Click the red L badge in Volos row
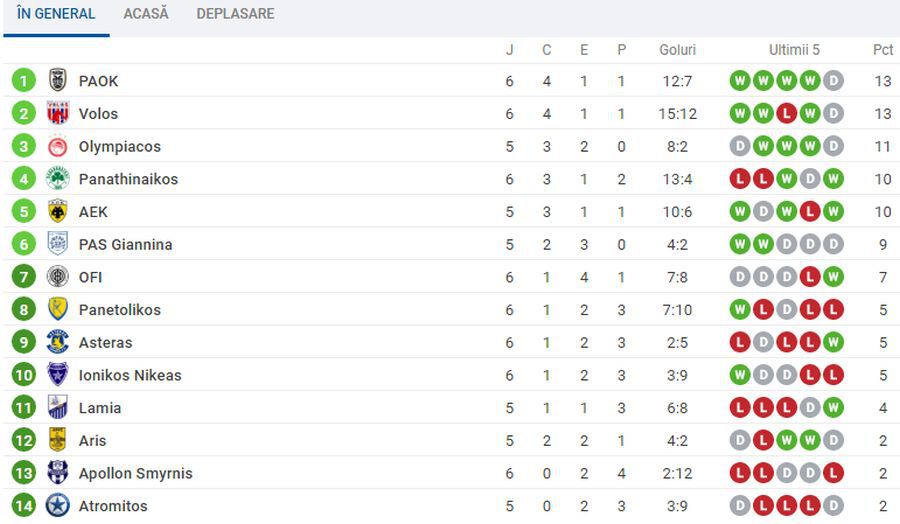The width and height of the screenshot is (900, 524). pyautogui.click(x=786, y=114)
